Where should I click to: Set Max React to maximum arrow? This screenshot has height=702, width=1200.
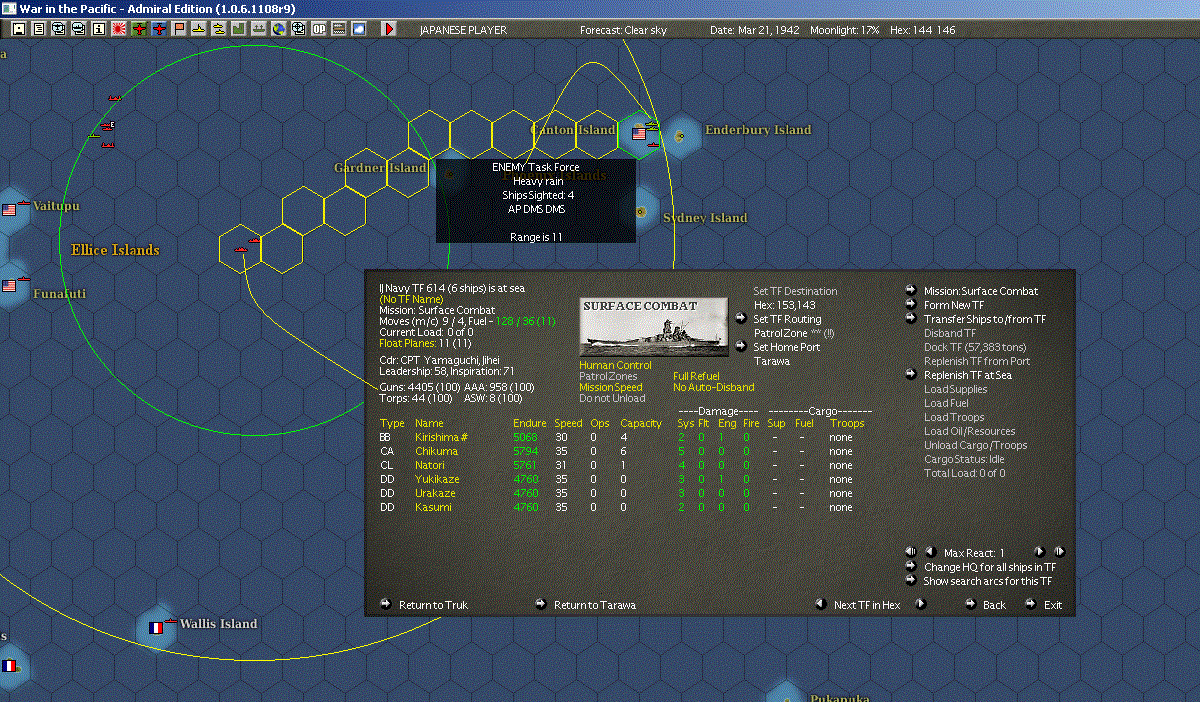tap(1058, 552)
